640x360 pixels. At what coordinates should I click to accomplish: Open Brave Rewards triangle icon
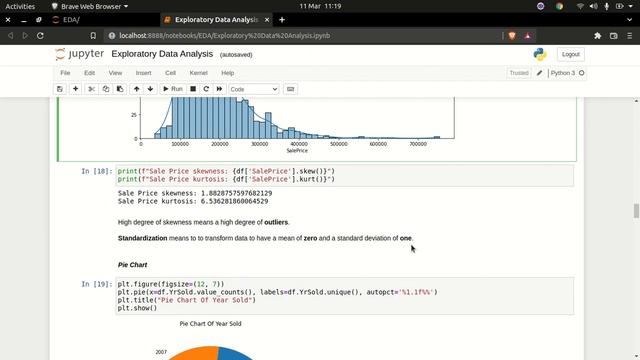pyautogui.click(x=528, y=36)
